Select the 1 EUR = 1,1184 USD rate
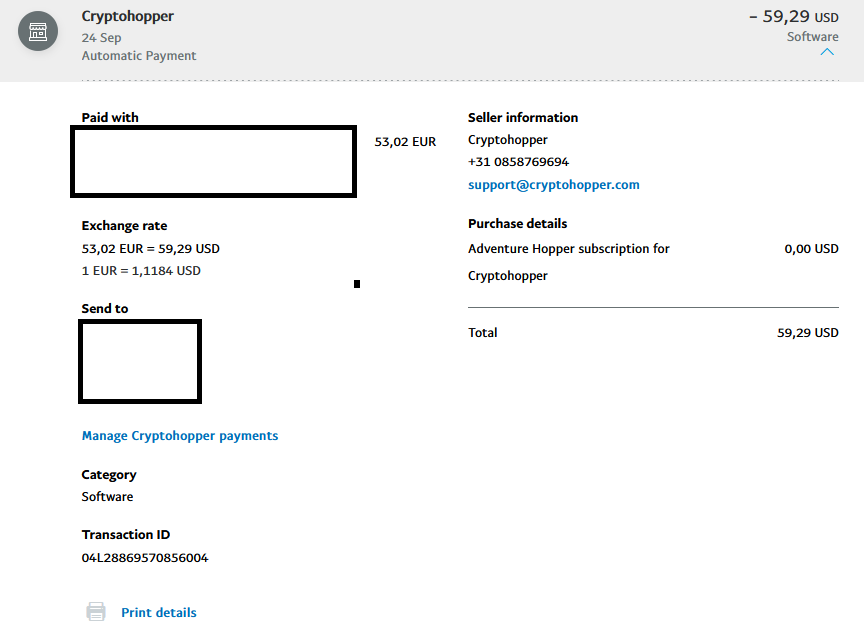This screenshot has height=629, width=864. click(141, 271)
